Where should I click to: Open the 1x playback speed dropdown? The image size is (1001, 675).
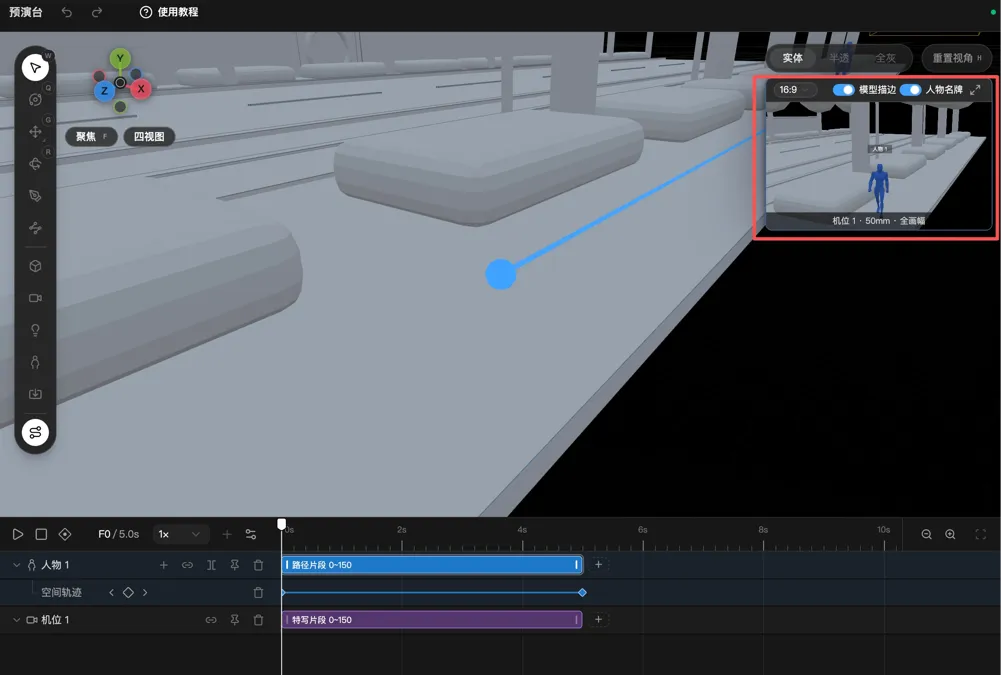pyautogui.click(x=180, y=534)
